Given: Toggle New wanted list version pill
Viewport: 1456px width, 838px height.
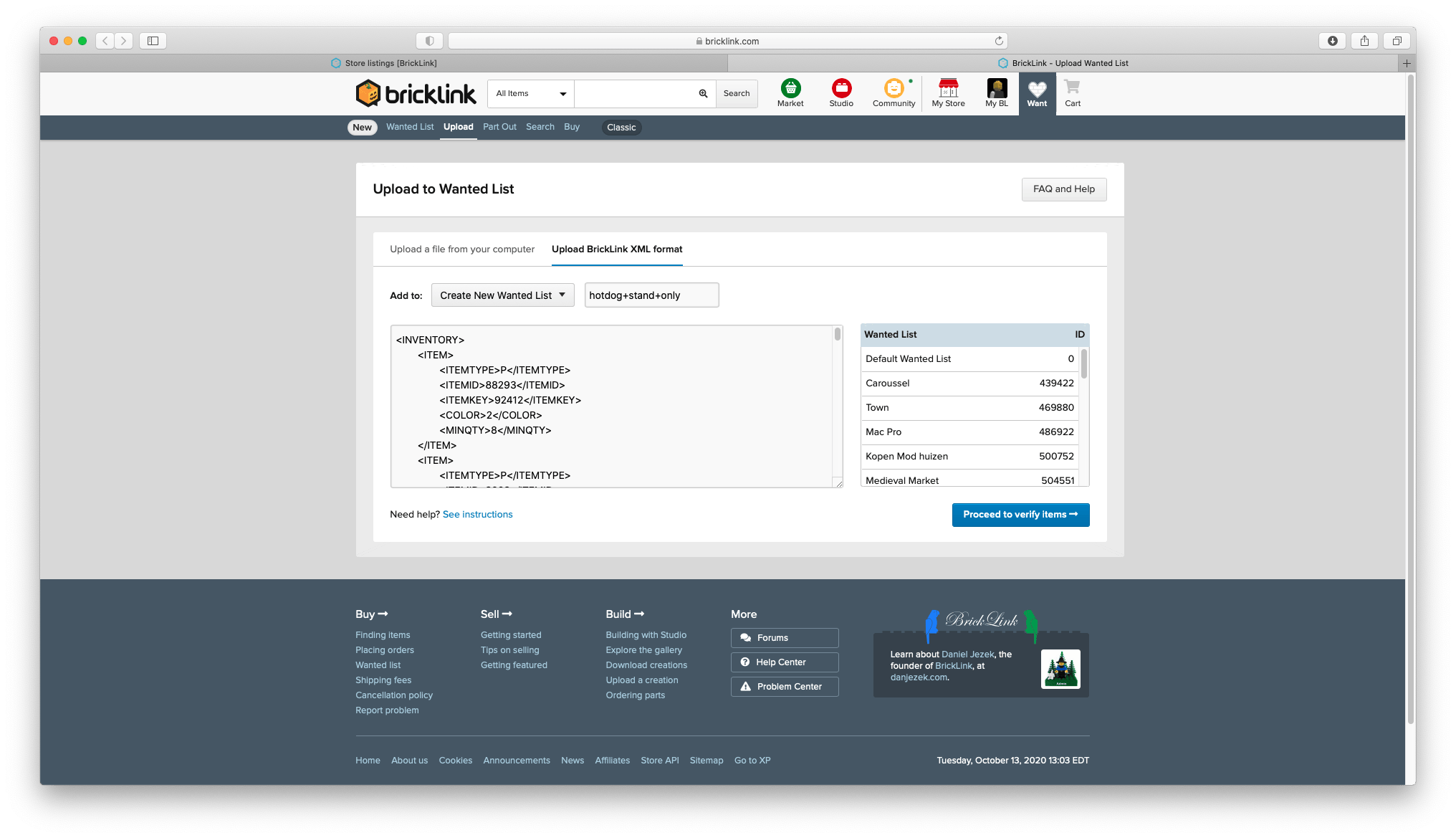Looking at the screenshot, I should click(x=362, y=128).
